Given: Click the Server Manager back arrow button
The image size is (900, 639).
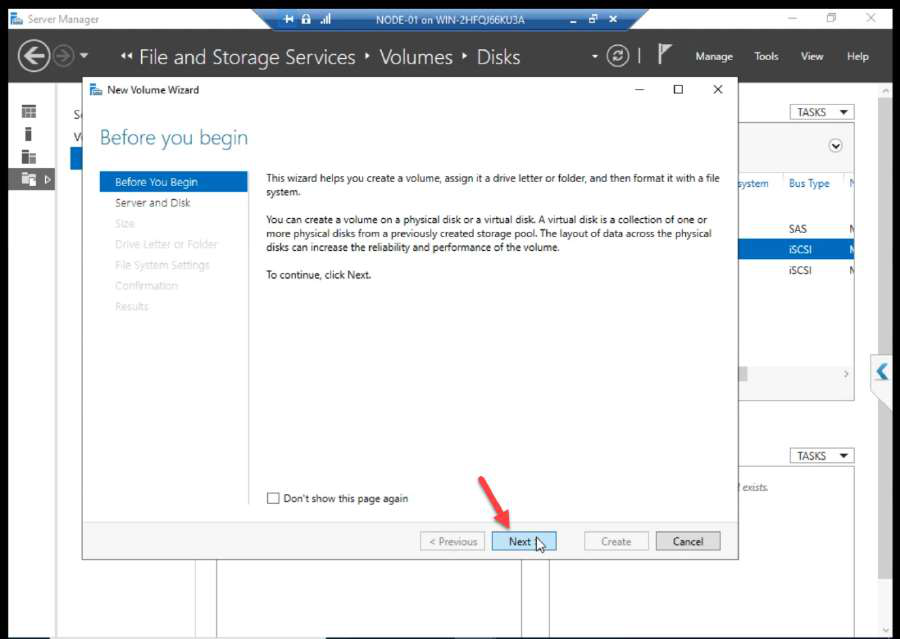Looking at the screenshot, I should pyautogui.click(x=33, y=56).
